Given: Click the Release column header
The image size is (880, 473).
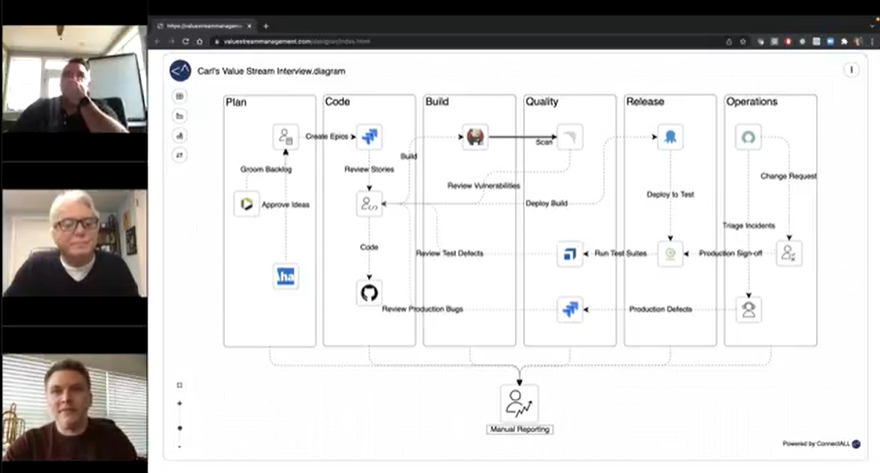Looking at the screenshot, I should [x=645, y=102].
